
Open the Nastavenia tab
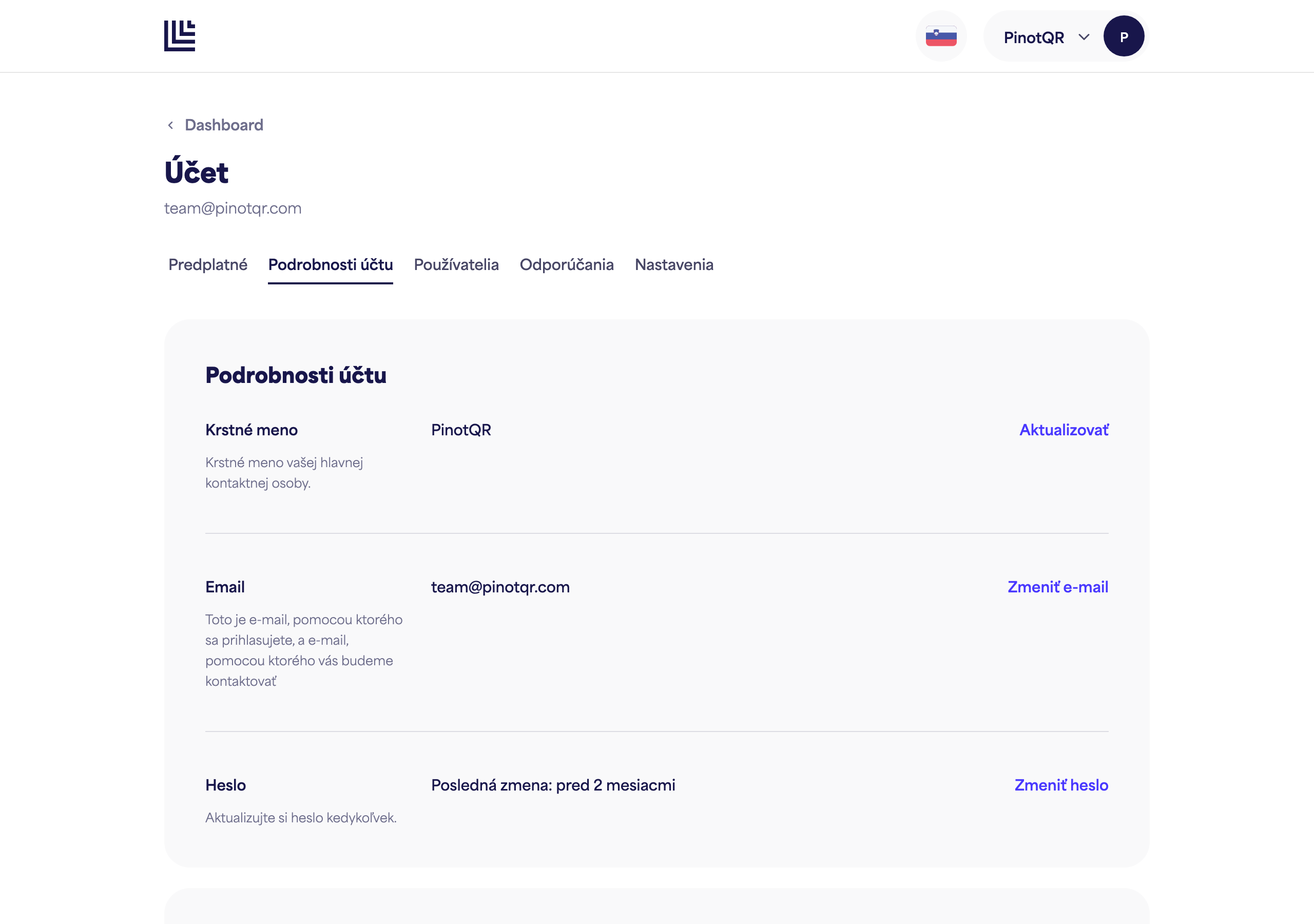[x=674, y=264]
